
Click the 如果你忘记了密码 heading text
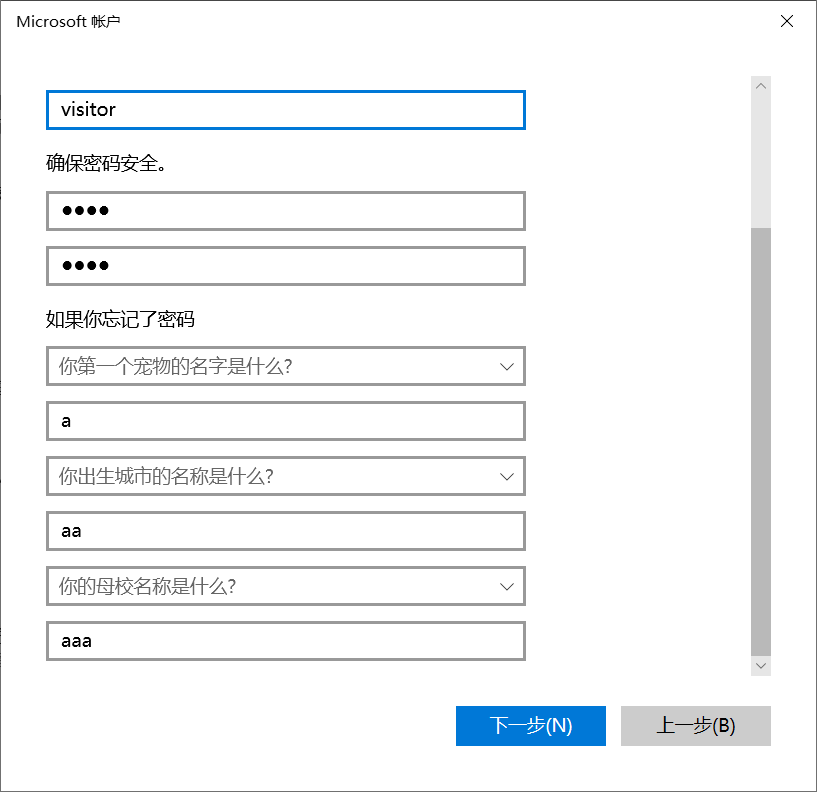(x=120, y=319)
